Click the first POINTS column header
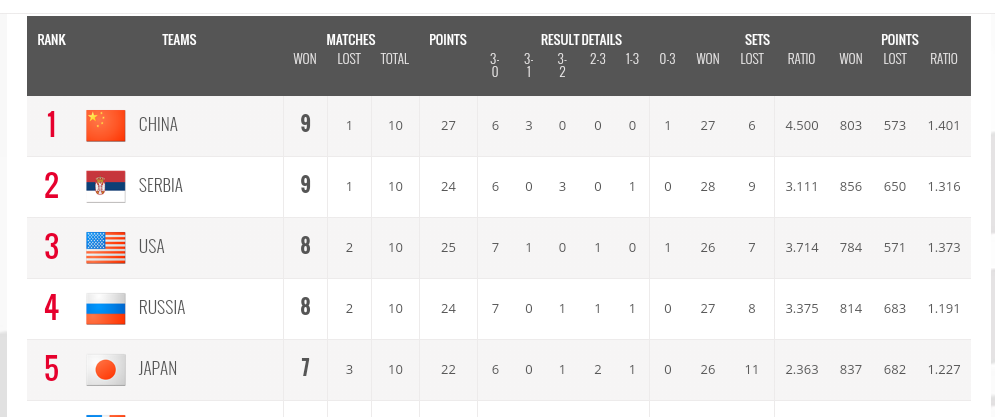 coord(448,40)
